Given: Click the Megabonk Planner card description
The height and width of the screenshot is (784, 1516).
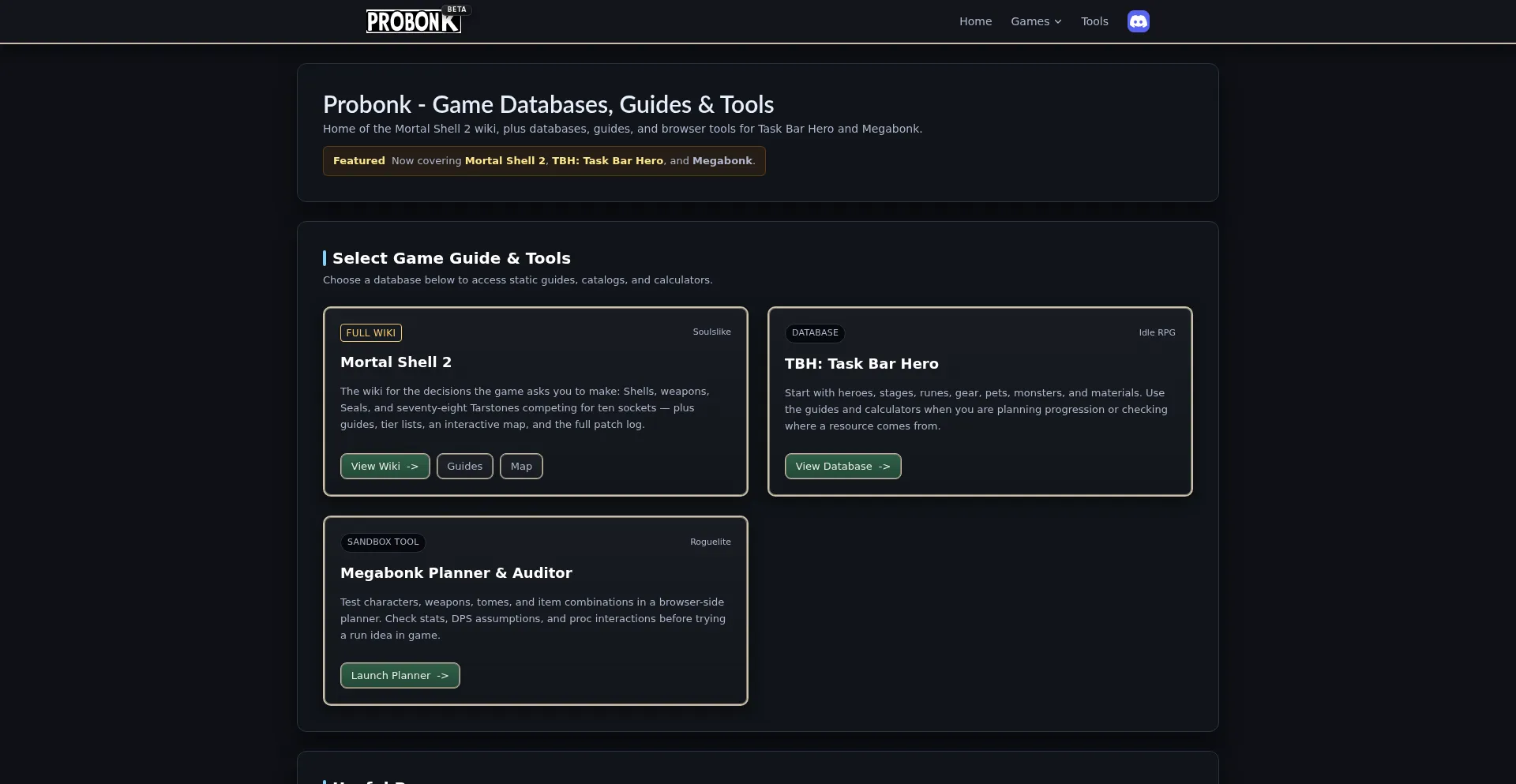Looking at the screenshot, I should tap(533, 618).
